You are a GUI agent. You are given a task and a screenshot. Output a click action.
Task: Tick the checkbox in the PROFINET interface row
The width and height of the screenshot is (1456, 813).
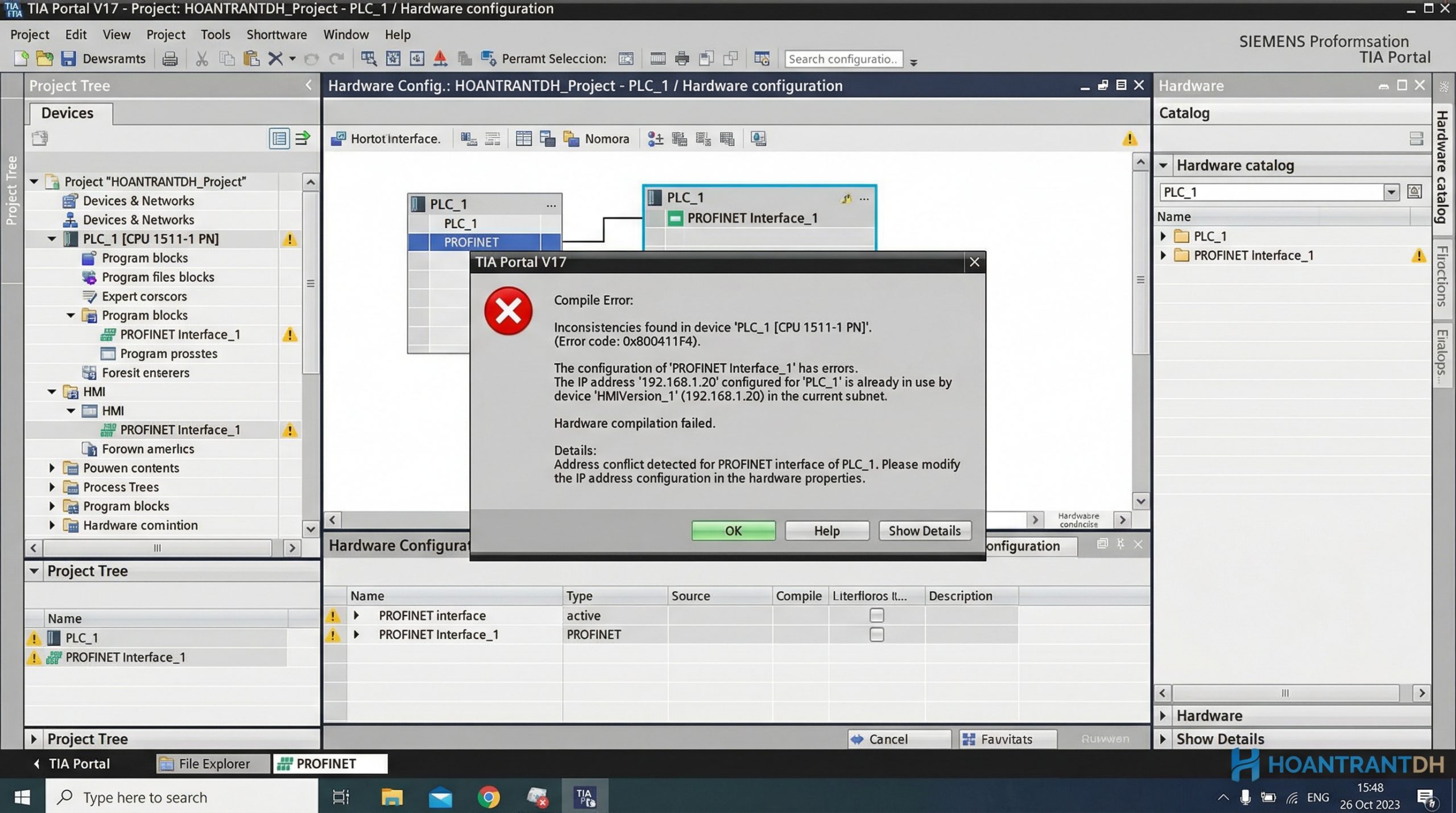click(x=876, y=615)
